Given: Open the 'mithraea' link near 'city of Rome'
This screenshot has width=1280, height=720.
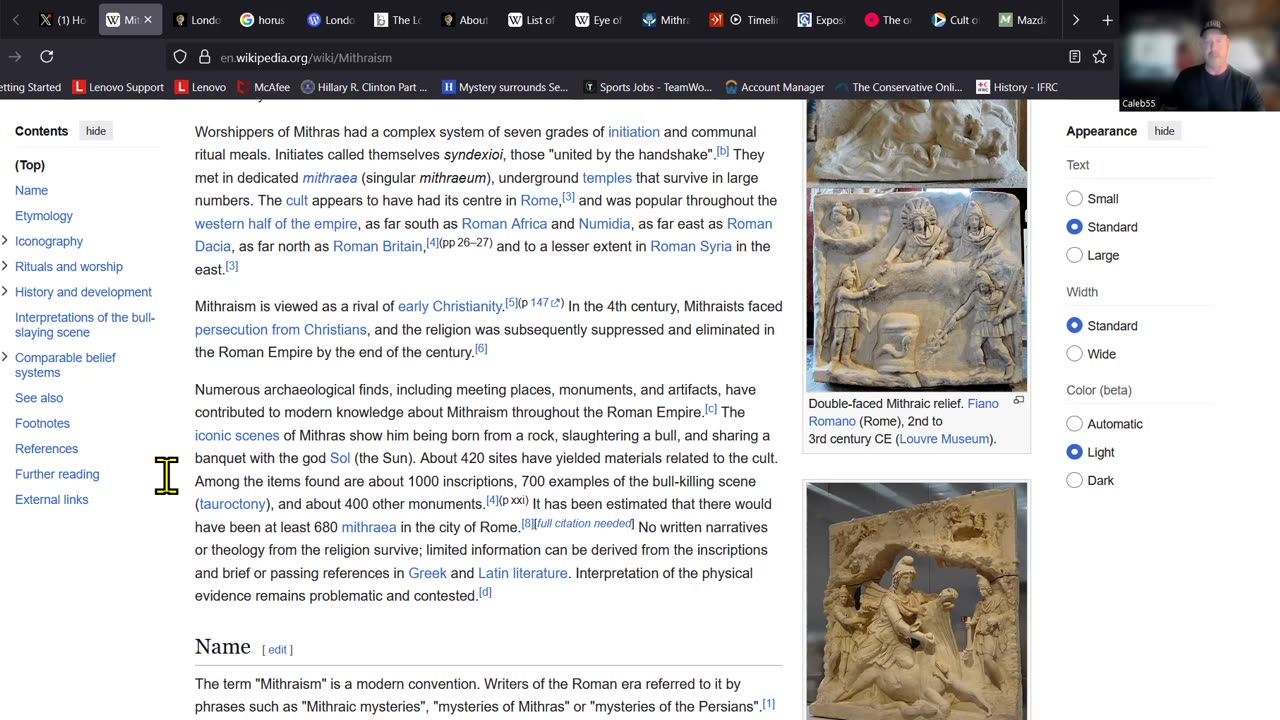Looking at the screenshot, I should pyautogui.click(x=369, y=527).
